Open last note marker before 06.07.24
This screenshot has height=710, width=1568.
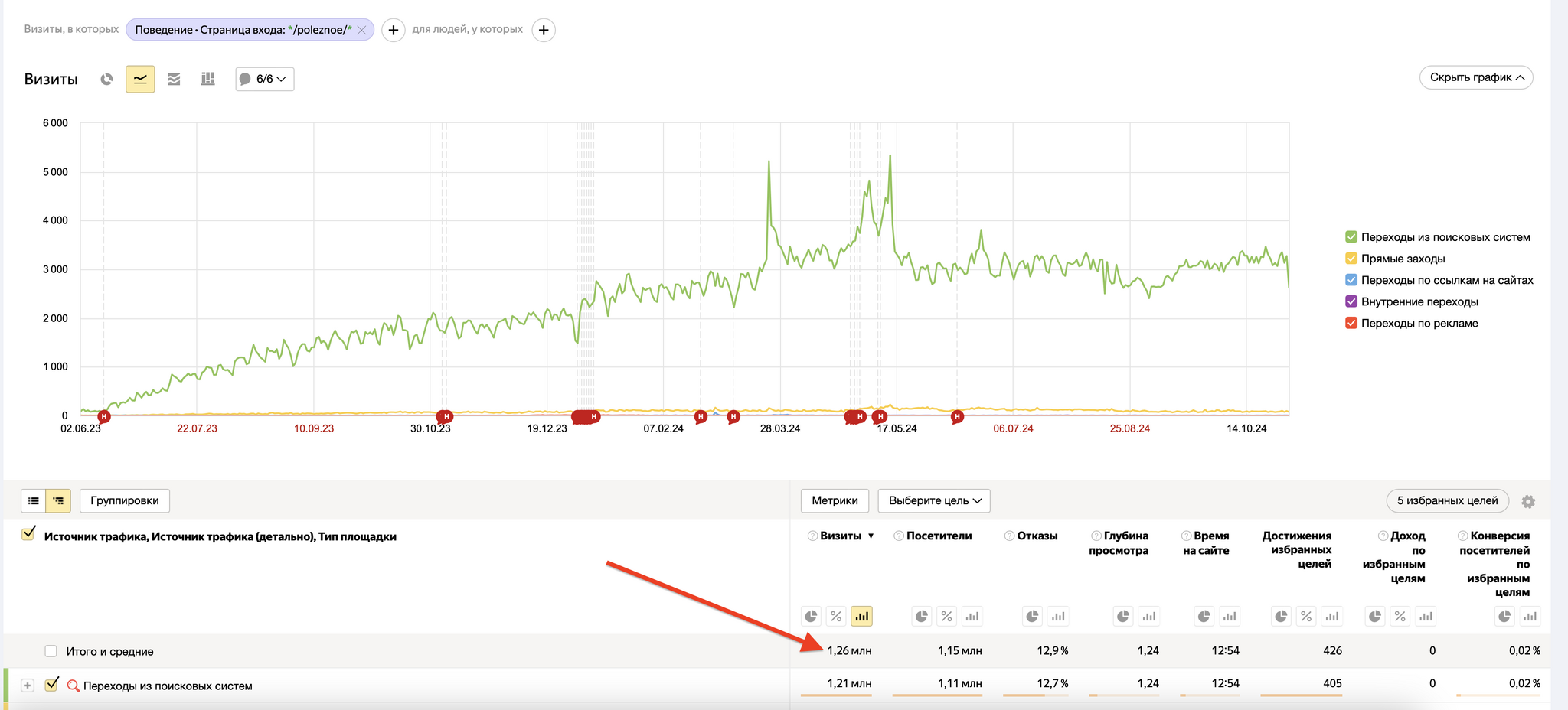pos(957,417)
